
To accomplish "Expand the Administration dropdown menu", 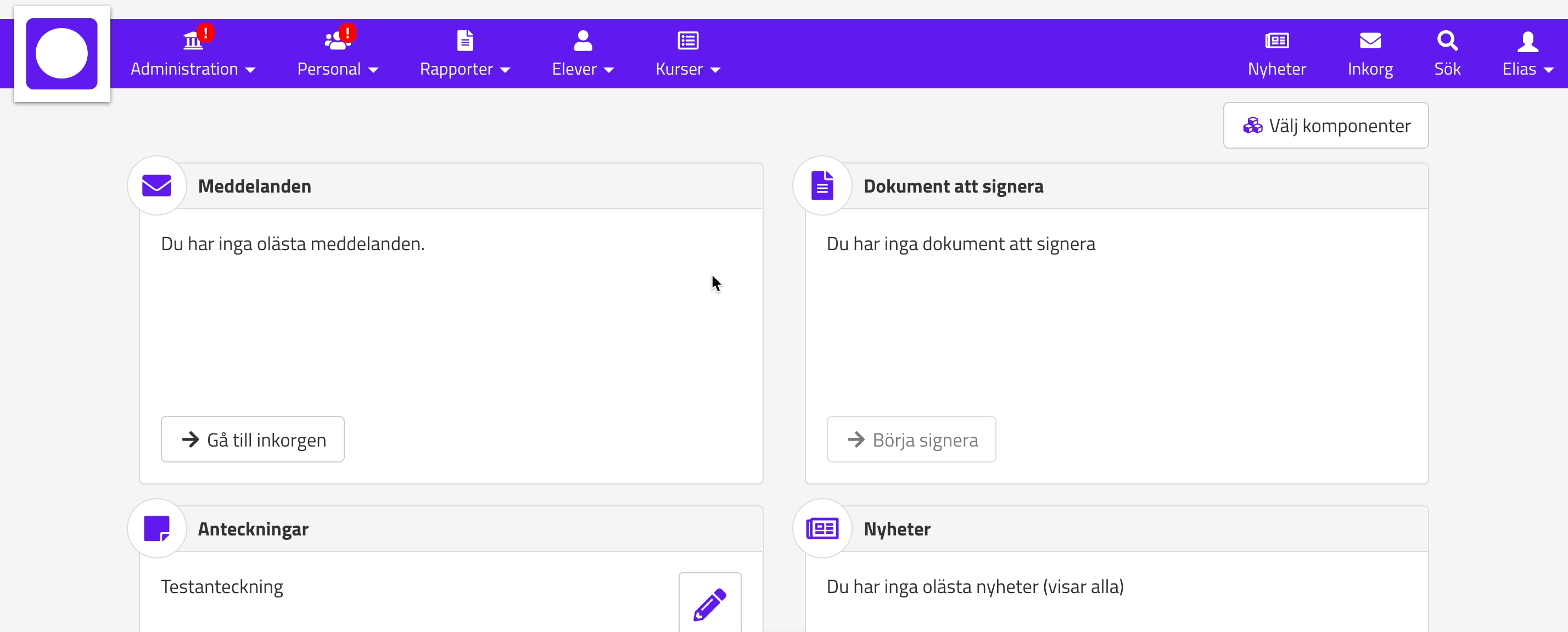I will pyautogui.click(x=193, y=69).
